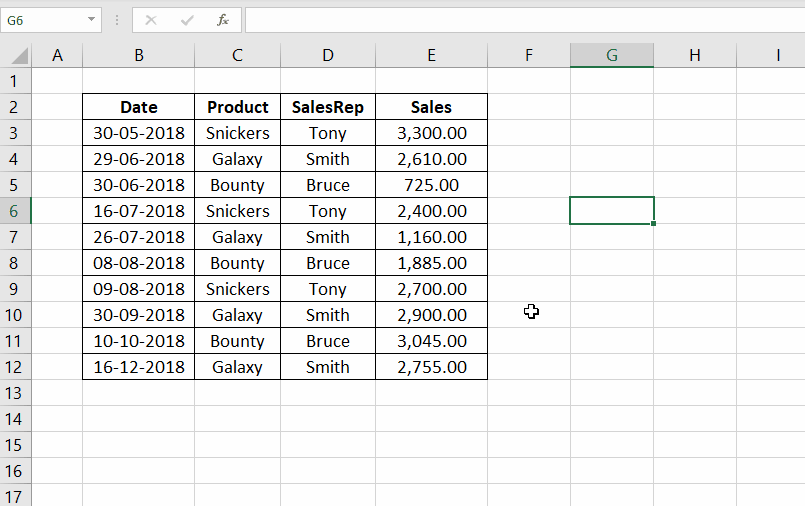
Task: Select column E header
Action: (432, 55)
